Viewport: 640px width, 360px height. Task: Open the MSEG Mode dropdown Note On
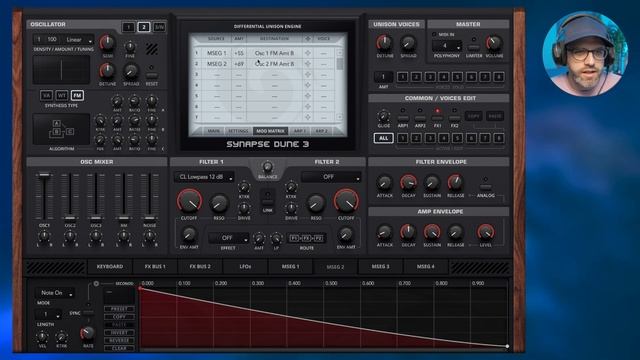coord(55,293)
